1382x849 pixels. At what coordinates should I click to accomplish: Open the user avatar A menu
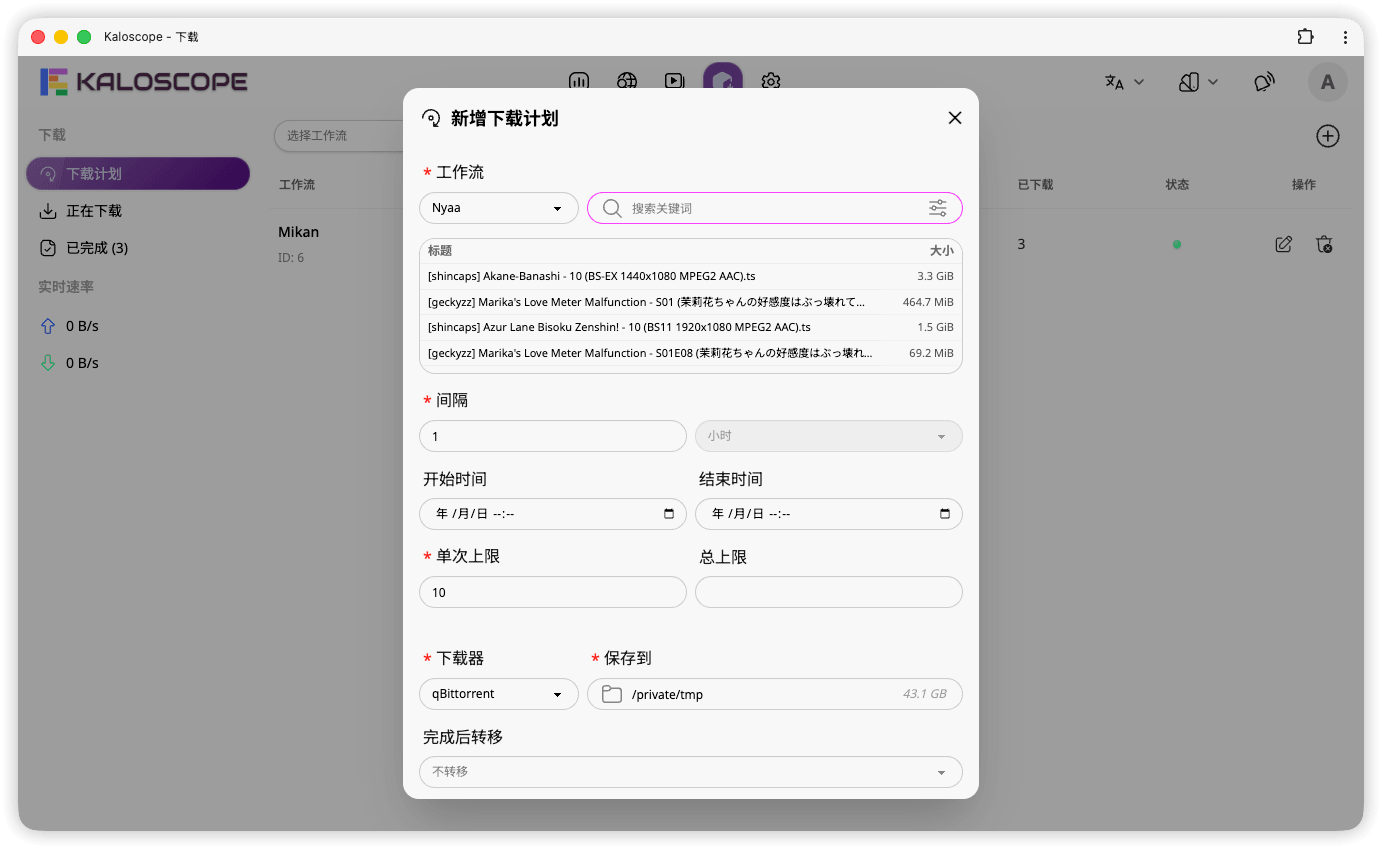pos(1328,82)
